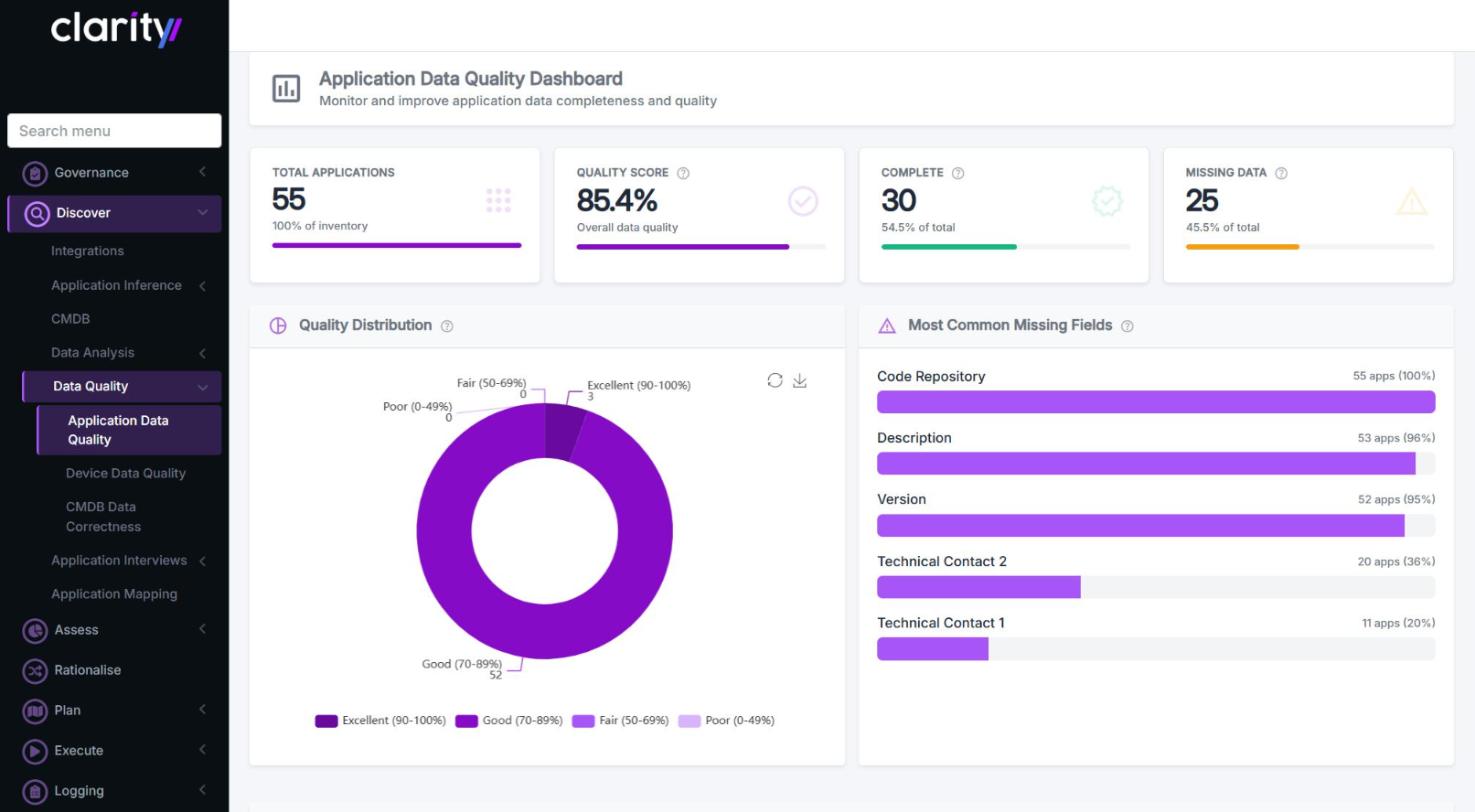1475x812 pixels.
Task: Open Missing Data help icon
Action: click(x=1282, y=173)
